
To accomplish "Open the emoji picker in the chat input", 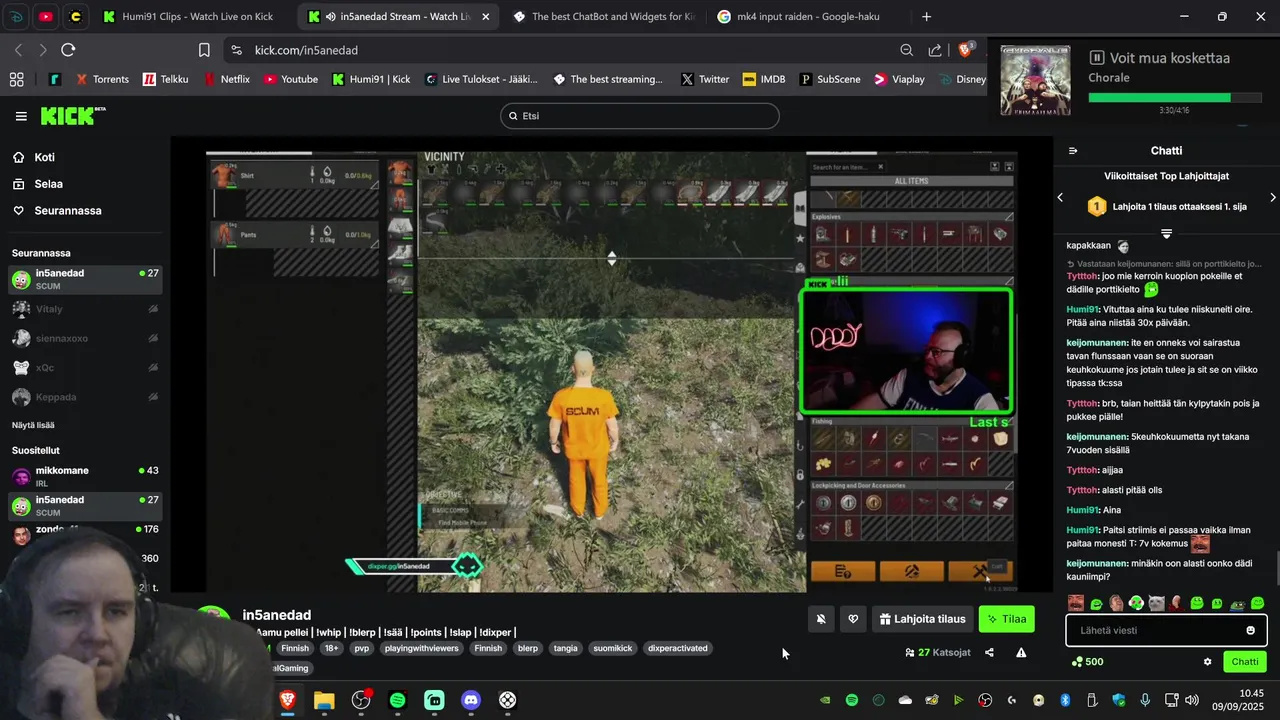I will (x=1250, y=630).
